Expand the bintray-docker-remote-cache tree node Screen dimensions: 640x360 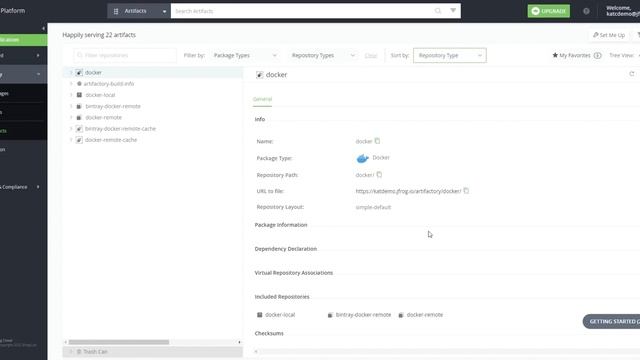point(71,129)
